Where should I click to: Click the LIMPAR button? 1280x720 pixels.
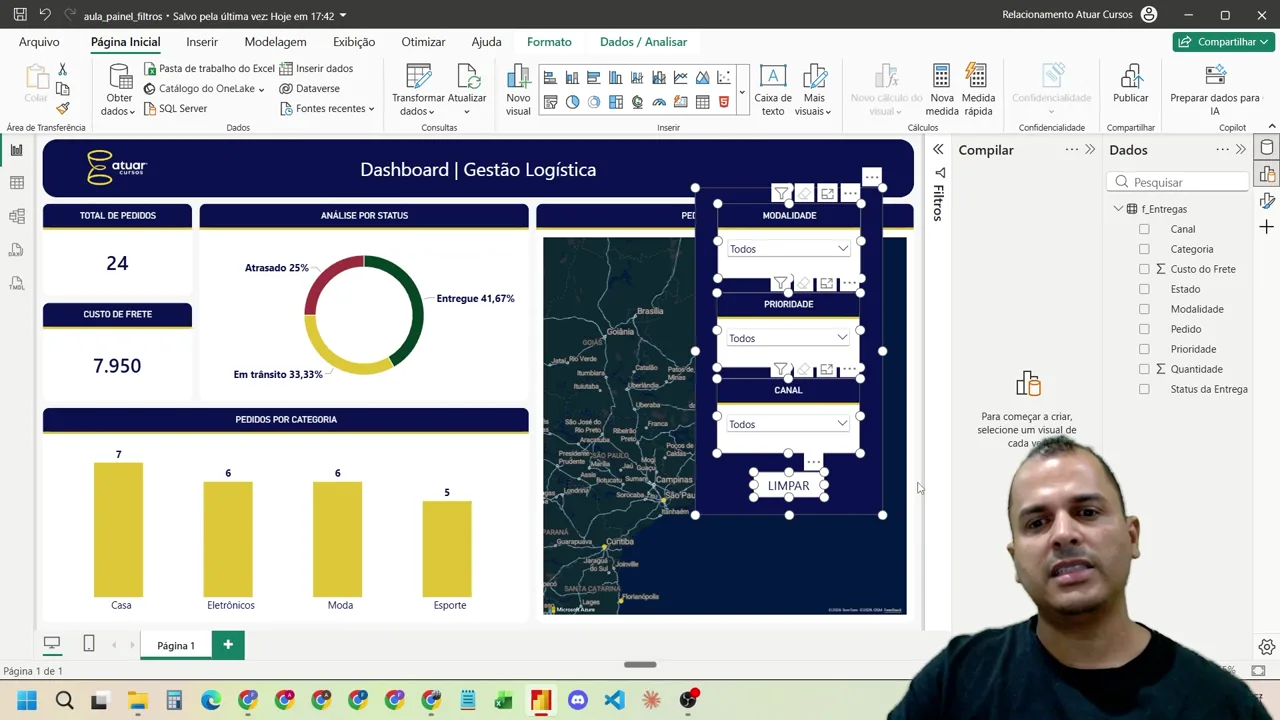[788, 486]
